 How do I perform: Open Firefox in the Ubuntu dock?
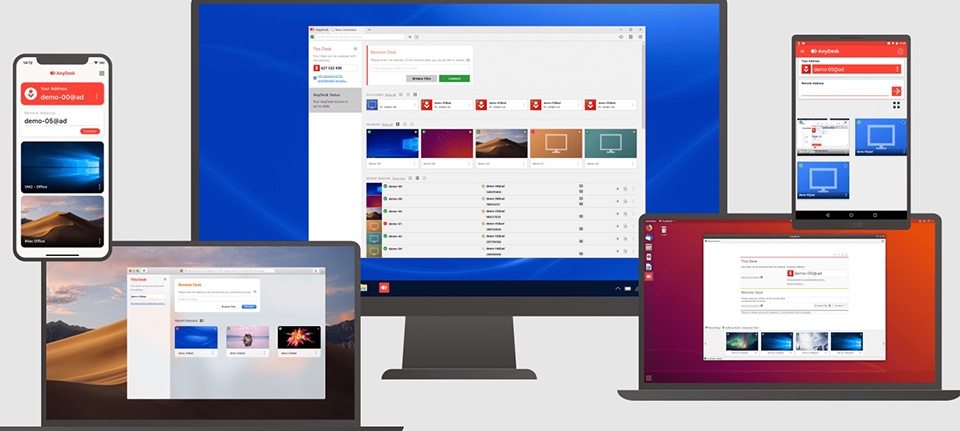click(649, 228)
